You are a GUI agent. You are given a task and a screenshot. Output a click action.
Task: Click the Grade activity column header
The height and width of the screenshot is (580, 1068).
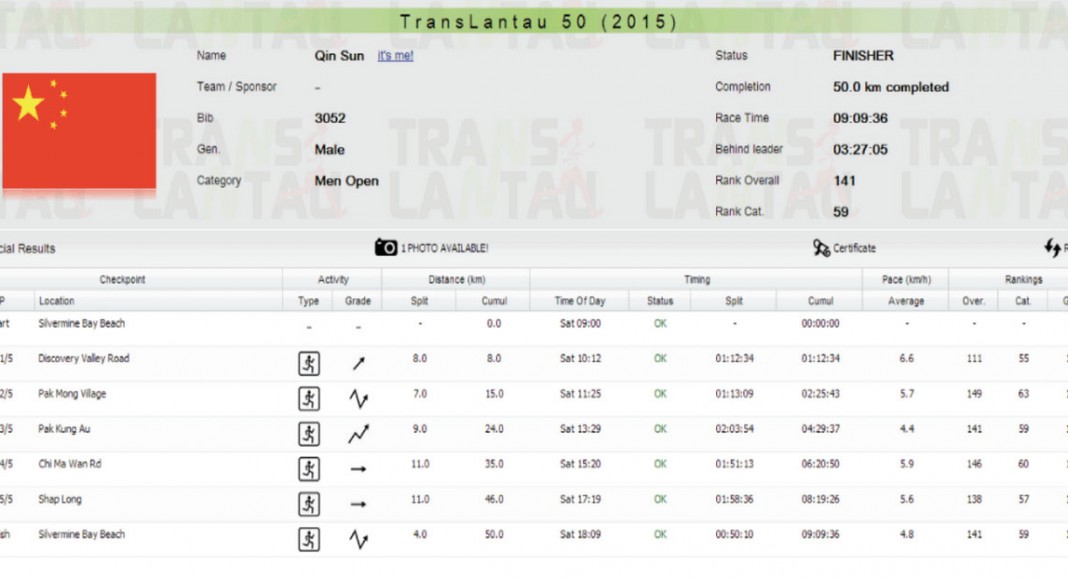(358, 301)
